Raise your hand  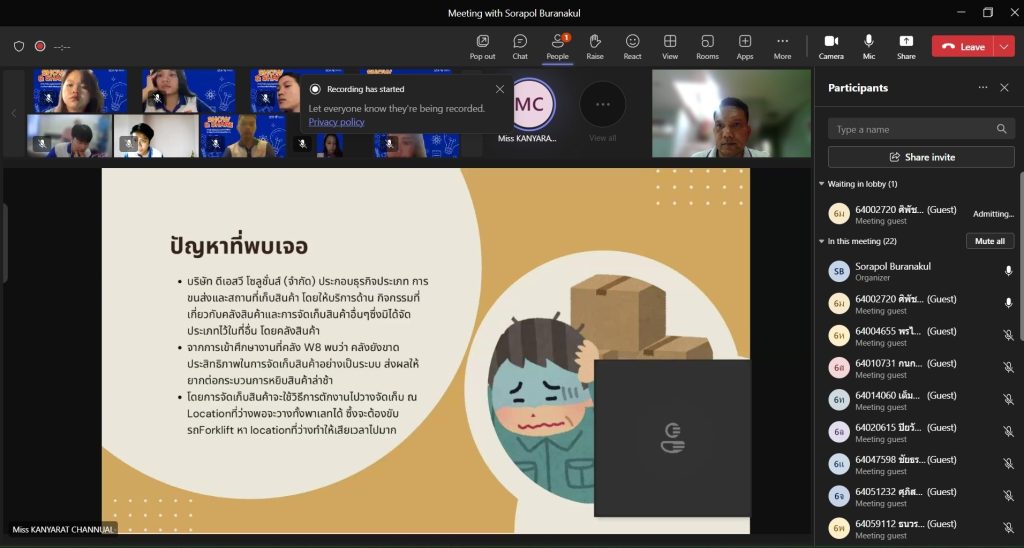595,47
